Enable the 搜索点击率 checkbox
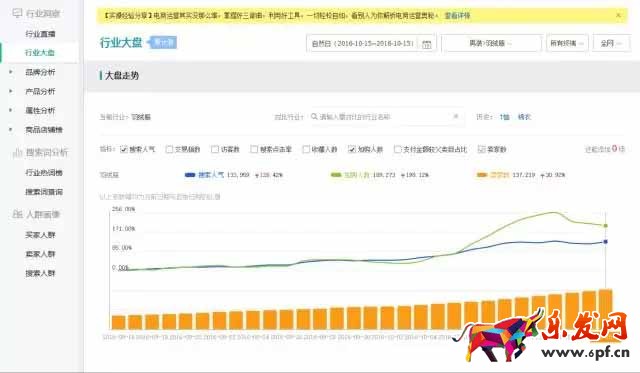Screen dimensions: 640x373 [254, 149]
